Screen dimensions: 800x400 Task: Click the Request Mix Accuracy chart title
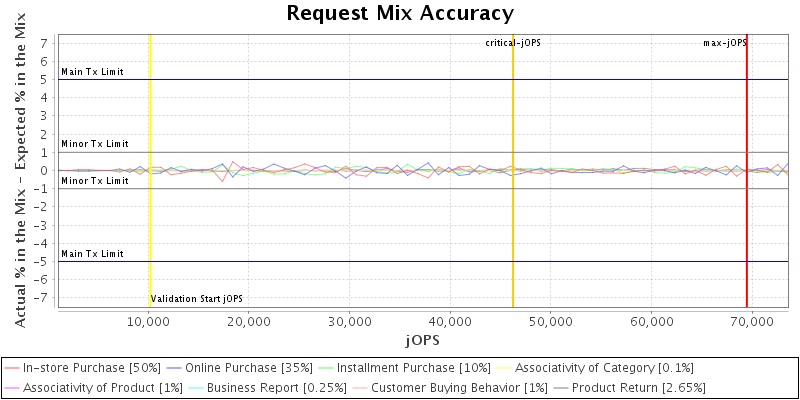[400, 13]
